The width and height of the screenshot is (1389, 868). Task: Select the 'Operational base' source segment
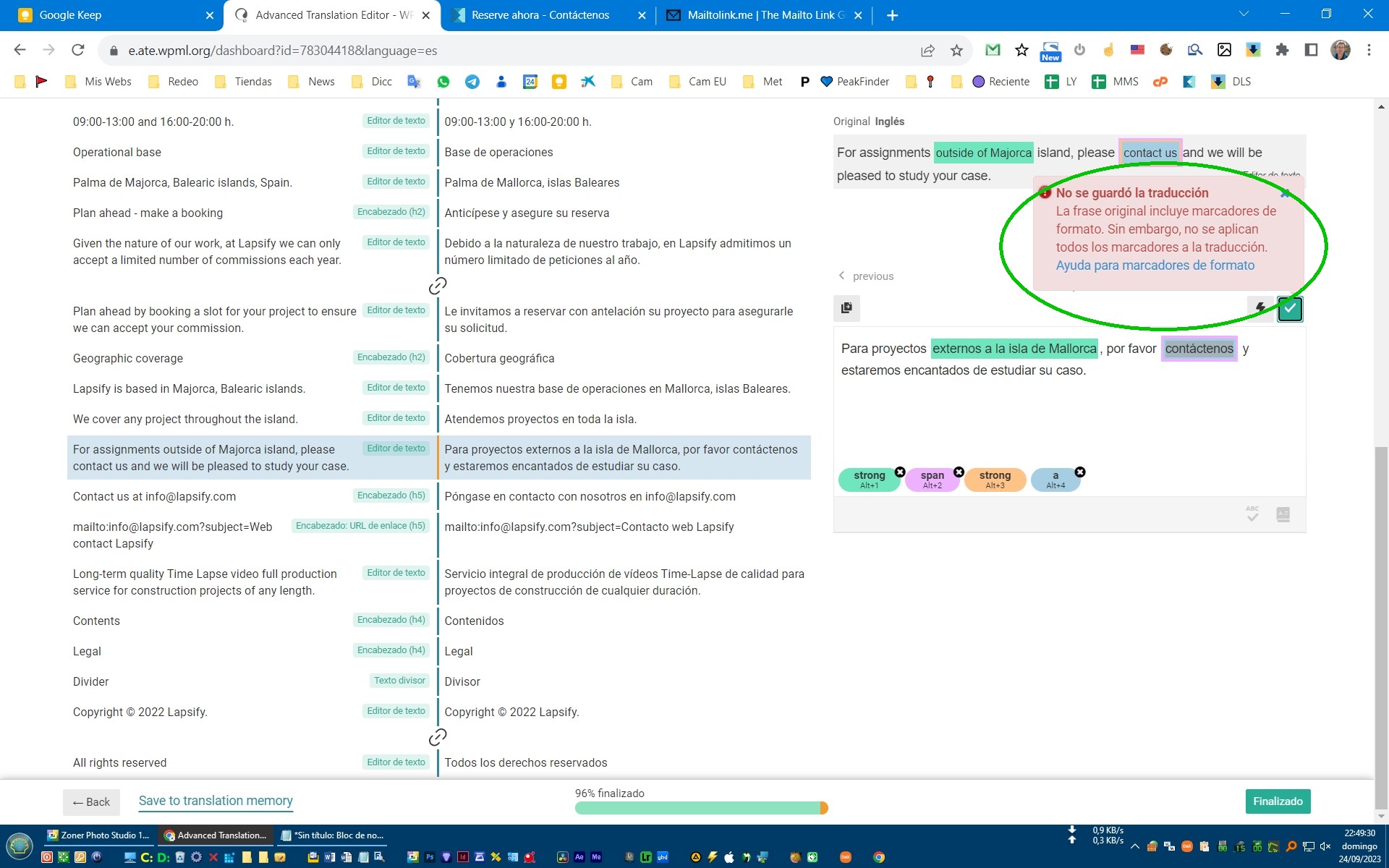point(117,152)
